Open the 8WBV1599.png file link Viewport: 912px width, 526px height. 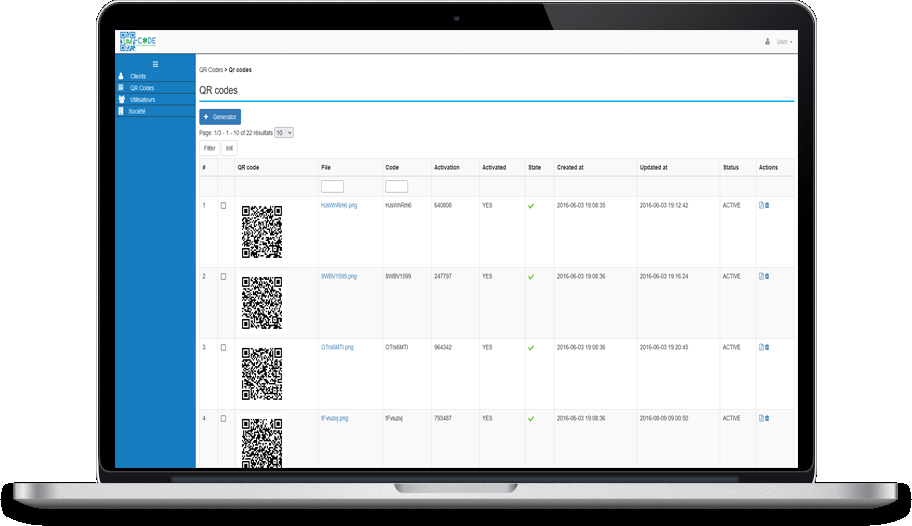click(339, 276)
